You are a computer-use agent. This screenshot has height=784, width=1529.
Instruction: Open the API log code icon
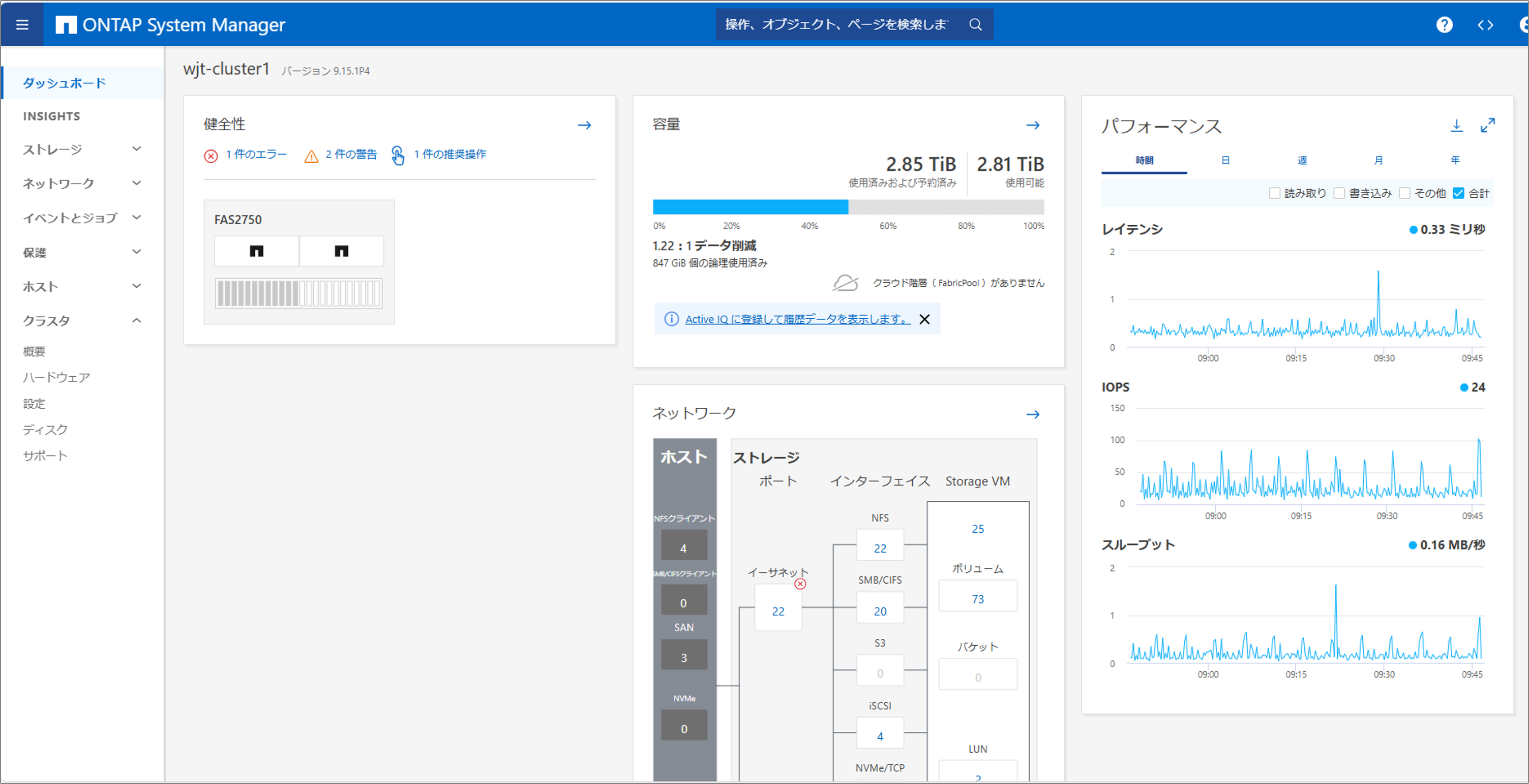coord(1485,25)
